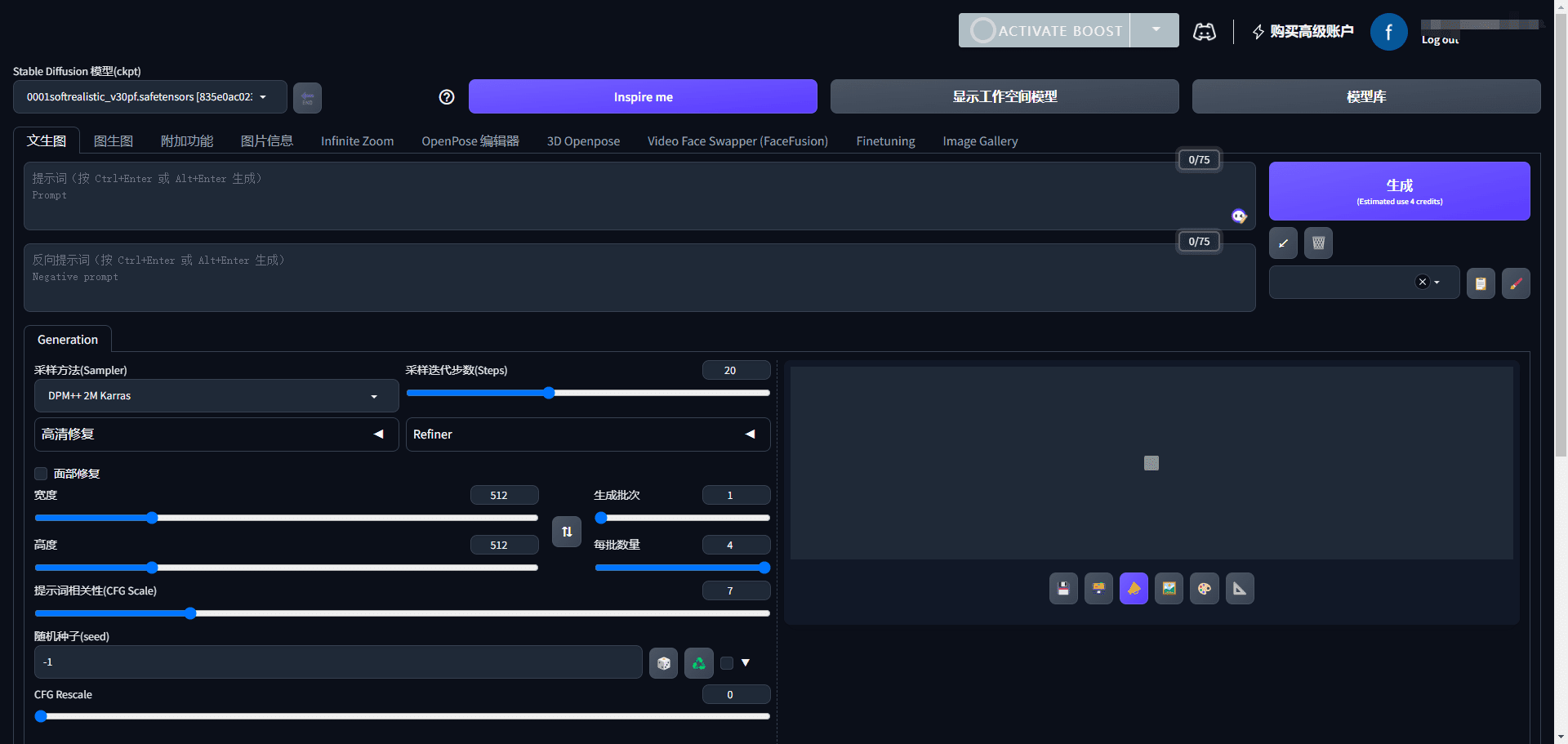Click the floppy disk save image icon
Screen dimensions: 1568x744
tap(1063, 589)
